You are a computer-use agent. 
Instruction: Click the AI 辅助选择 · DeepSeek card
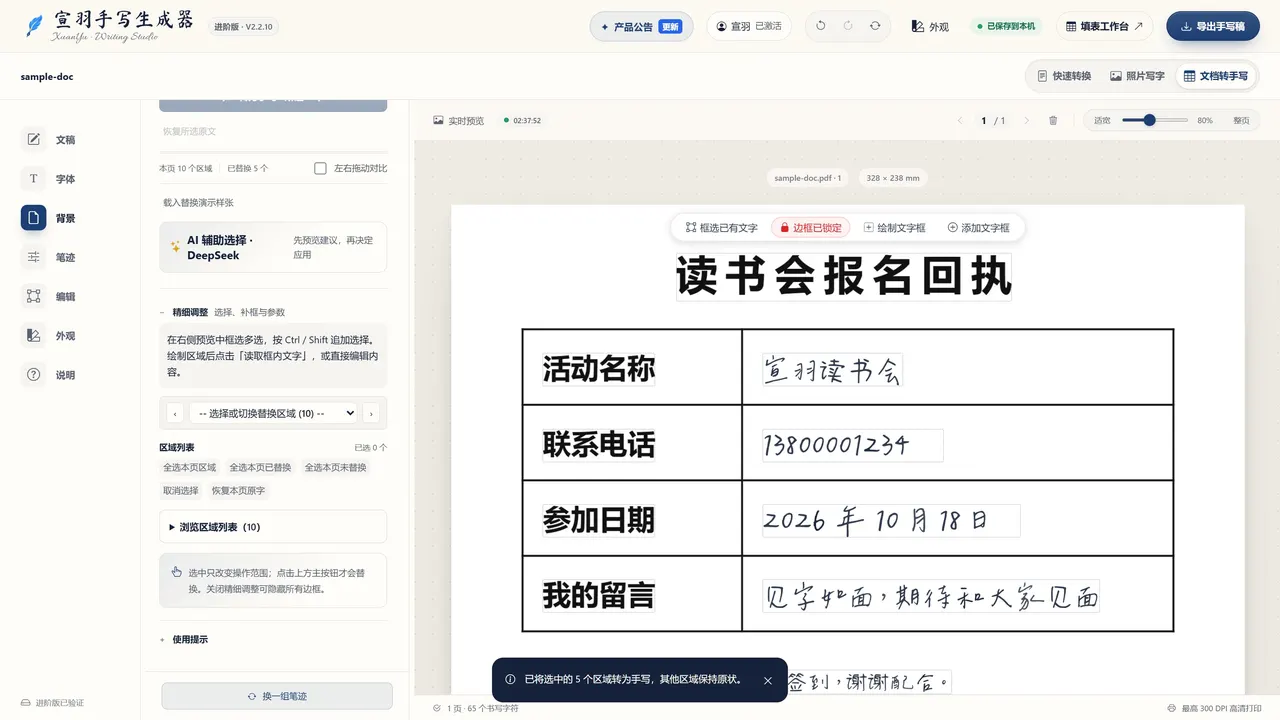point(273,247)
